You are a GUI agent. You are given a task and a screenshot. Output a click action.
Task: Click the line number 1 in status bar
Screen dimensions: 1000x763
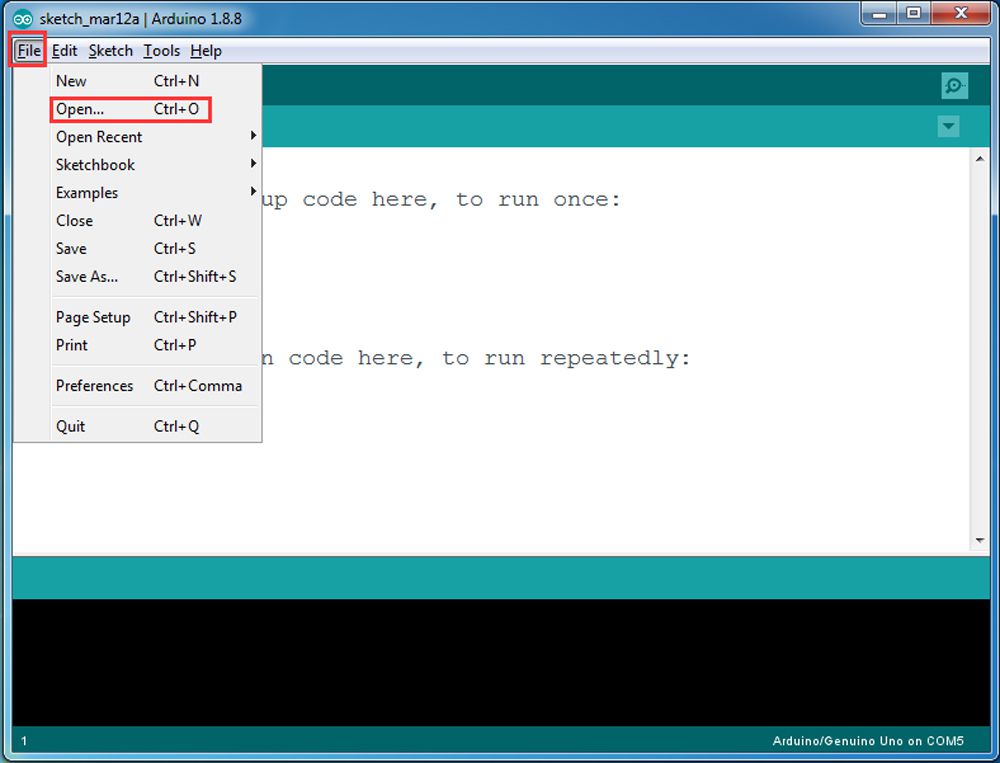click(x=24, y=741)
